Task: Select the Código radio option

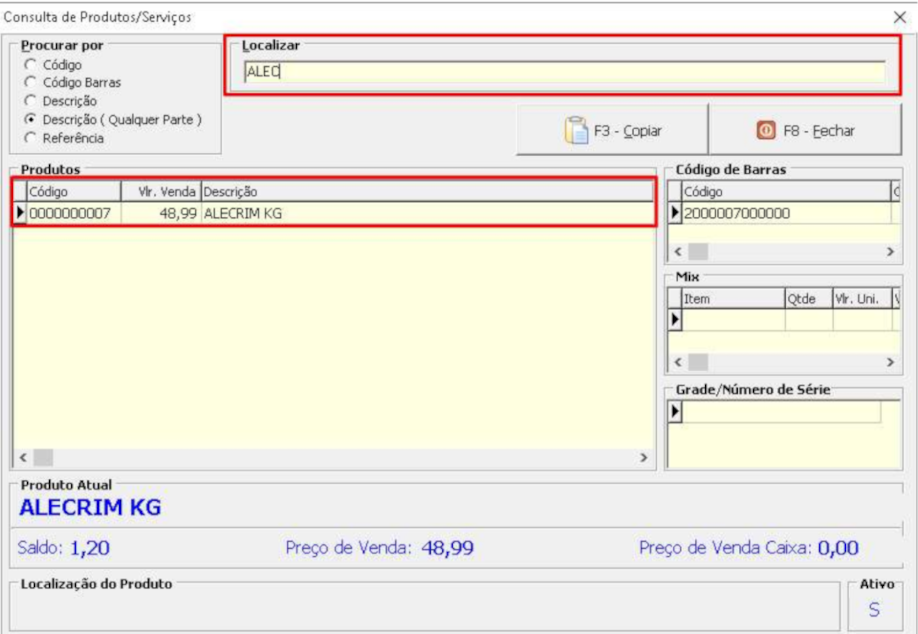Action: (x=30, y=65)
